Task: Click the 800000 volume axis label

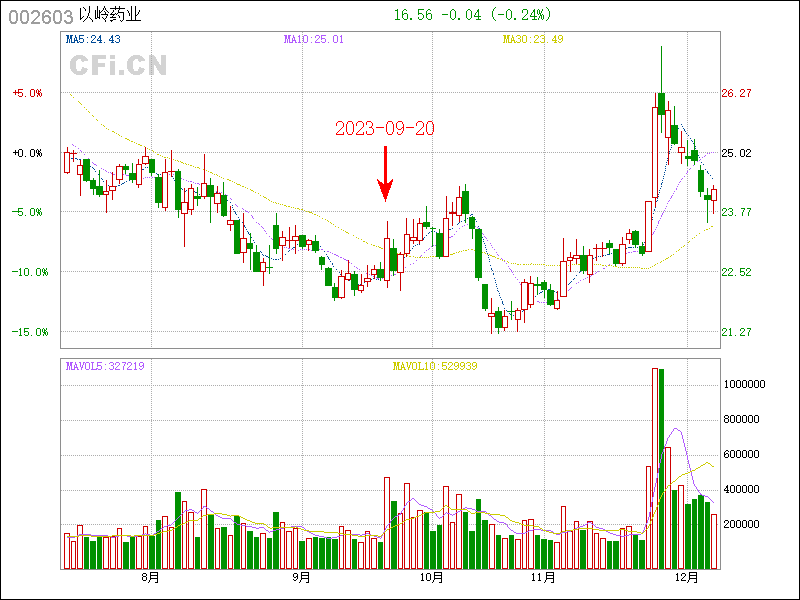Action: click(741, 419)
